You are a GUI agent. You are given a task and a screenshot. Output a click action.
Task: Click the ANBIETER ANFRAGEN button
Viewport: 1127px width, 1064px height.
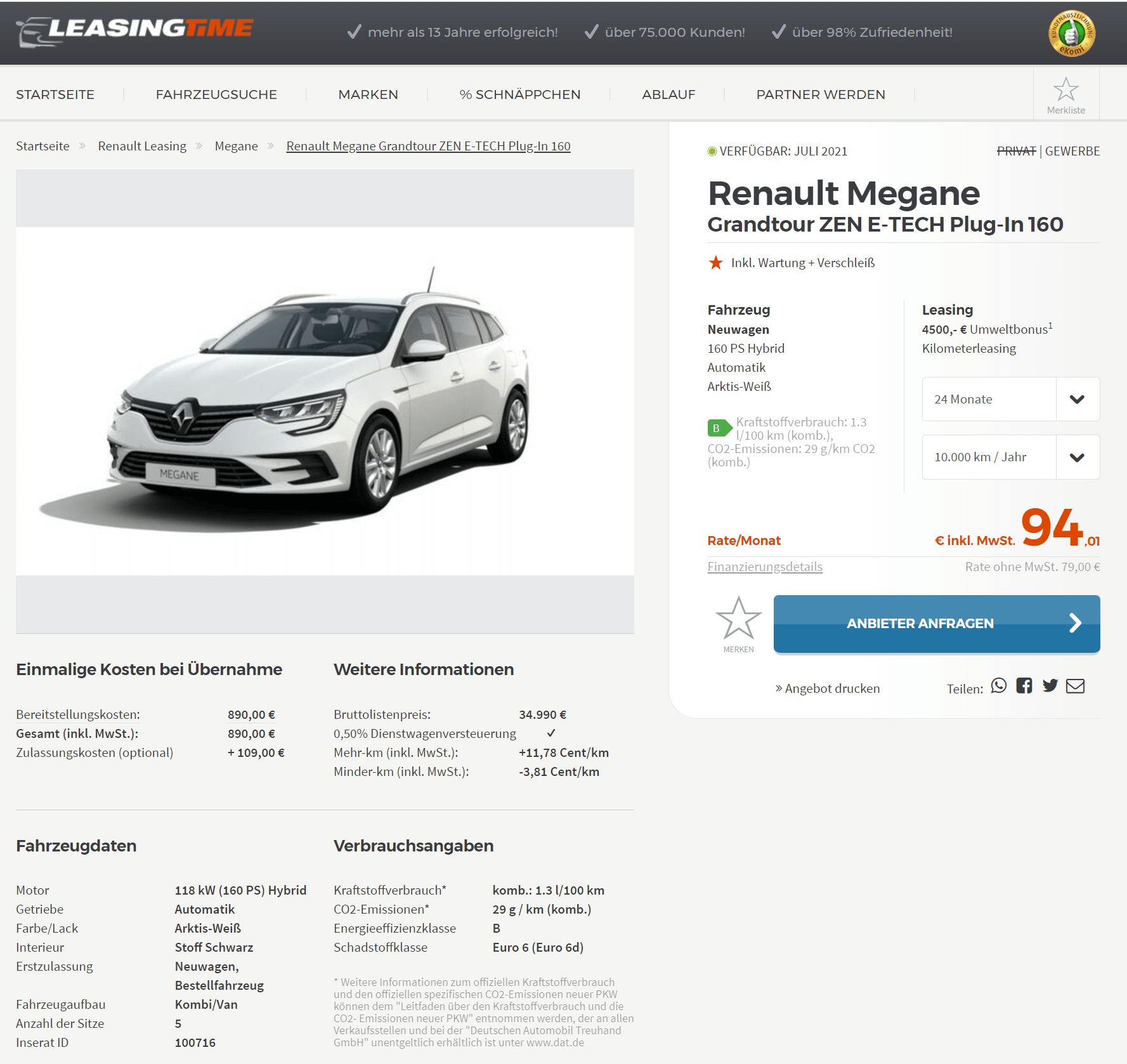pyautogui.click(x=937, y=624)
